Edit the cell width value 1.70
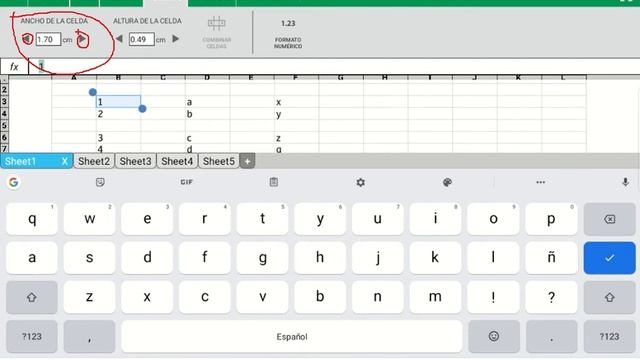The height and width of the screenshot is (360, 640). pos(49,39)
